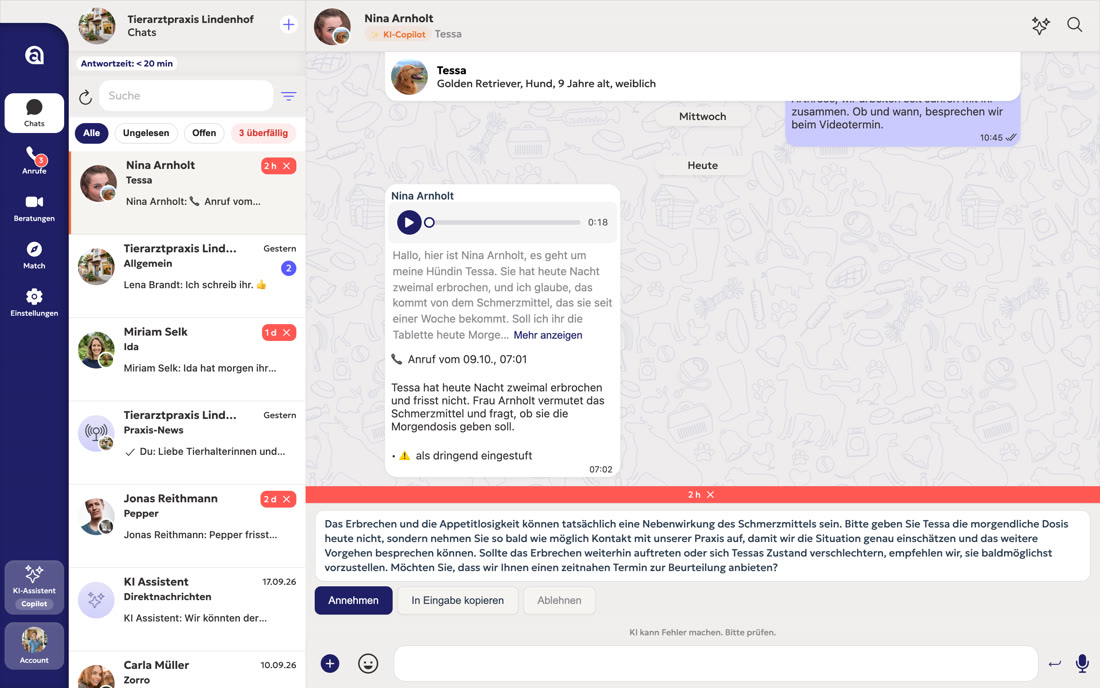The image size is (1100, 688).
Task: Dismiss the 1d overdue badge on Miriam Selk chat
Action: tap(286, 332)
